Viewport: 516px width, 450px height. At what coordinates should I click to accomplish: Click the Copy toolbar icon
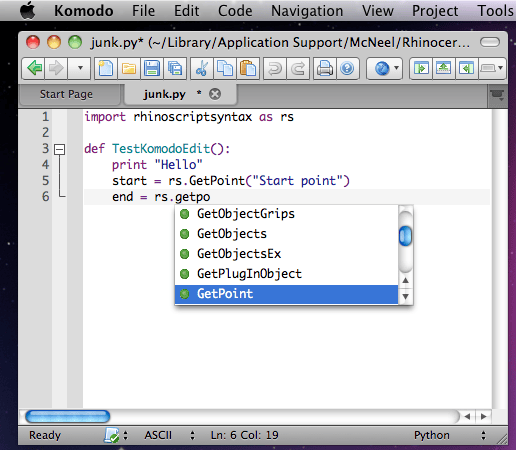pos(225,68)
